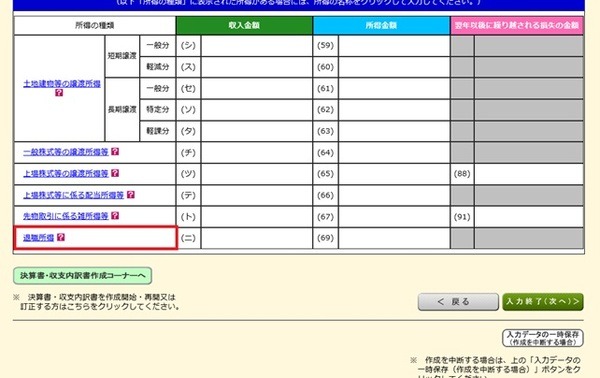The image size is (600, 378).
Task: Click income amount field (ト)
Action: coord(256,217)
